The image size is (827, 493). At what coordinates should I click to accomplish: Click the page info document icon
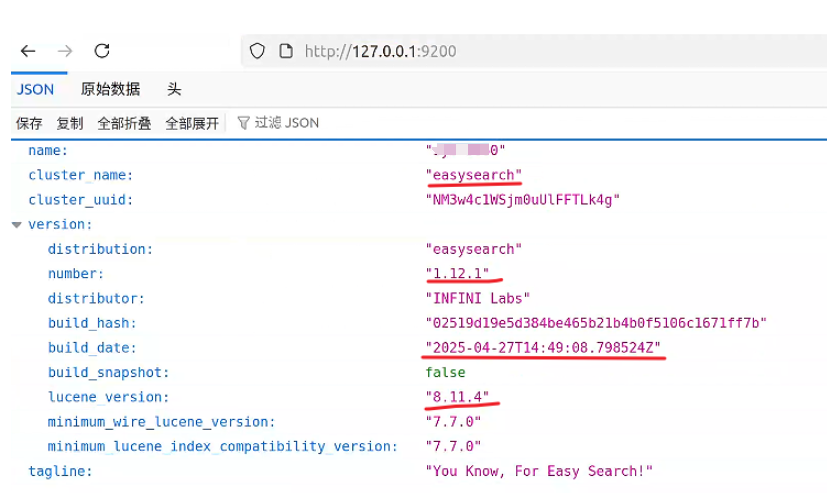285,51
